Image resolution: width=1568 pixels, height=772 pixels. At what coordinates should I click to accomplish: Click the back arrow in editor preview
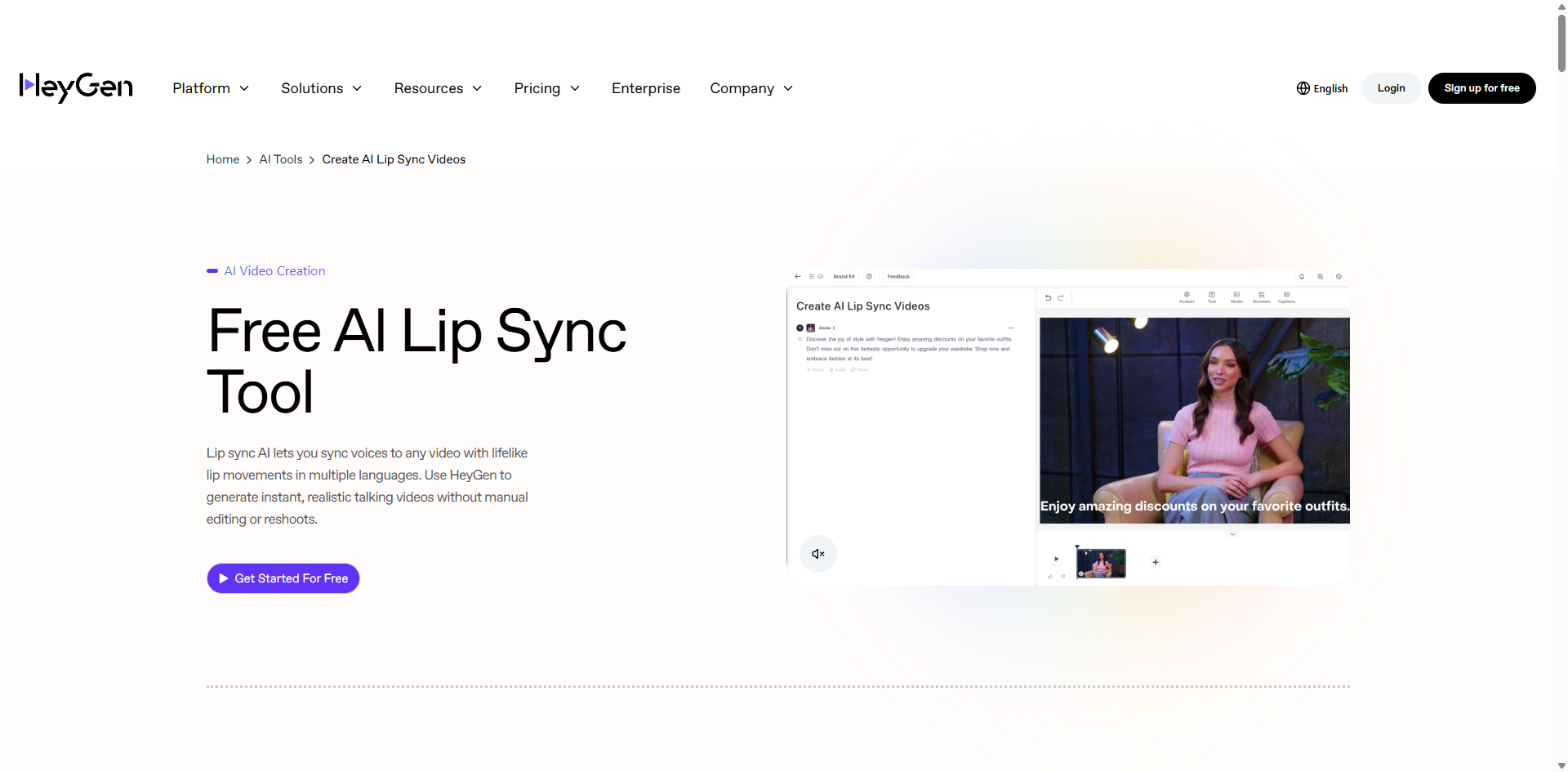[x=798, y=277]
